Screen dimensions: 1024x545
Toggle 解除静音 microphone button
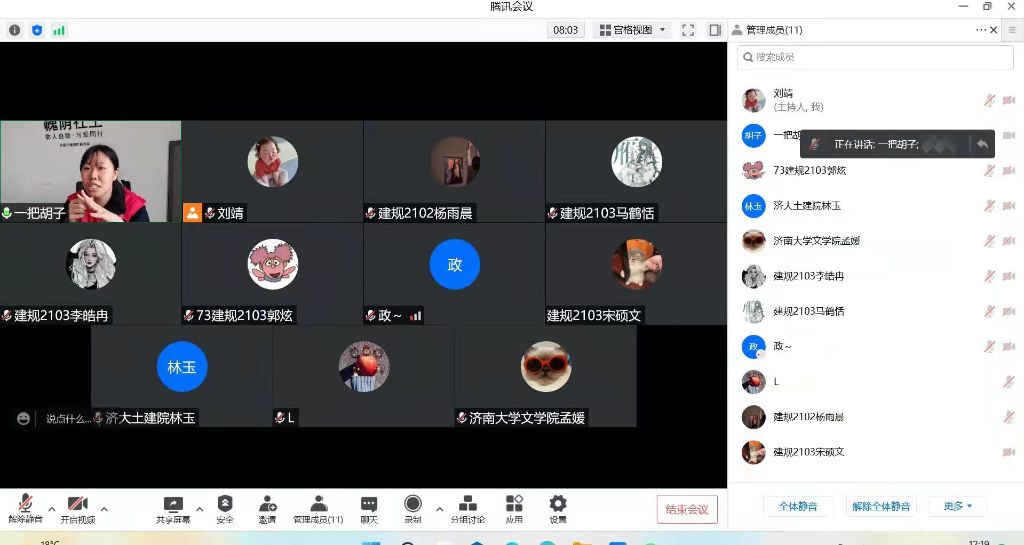[x=25, y=507]
